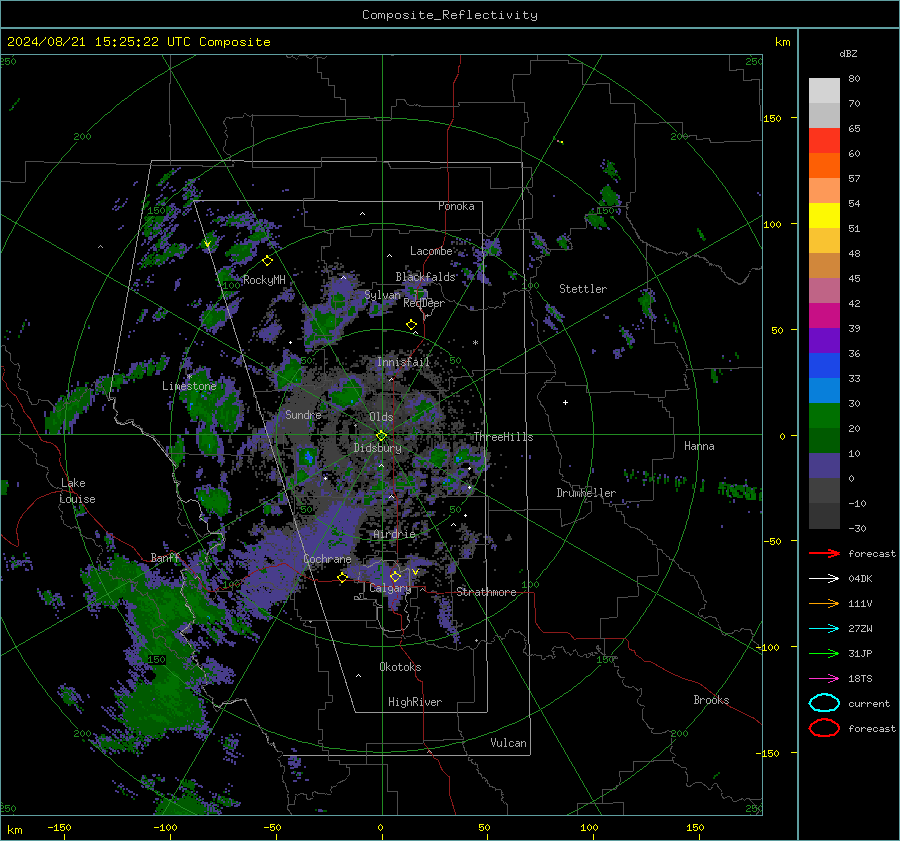Click the Strathmore town label
The width and height of the screenshot is (900, 841).
coord(487,592)
